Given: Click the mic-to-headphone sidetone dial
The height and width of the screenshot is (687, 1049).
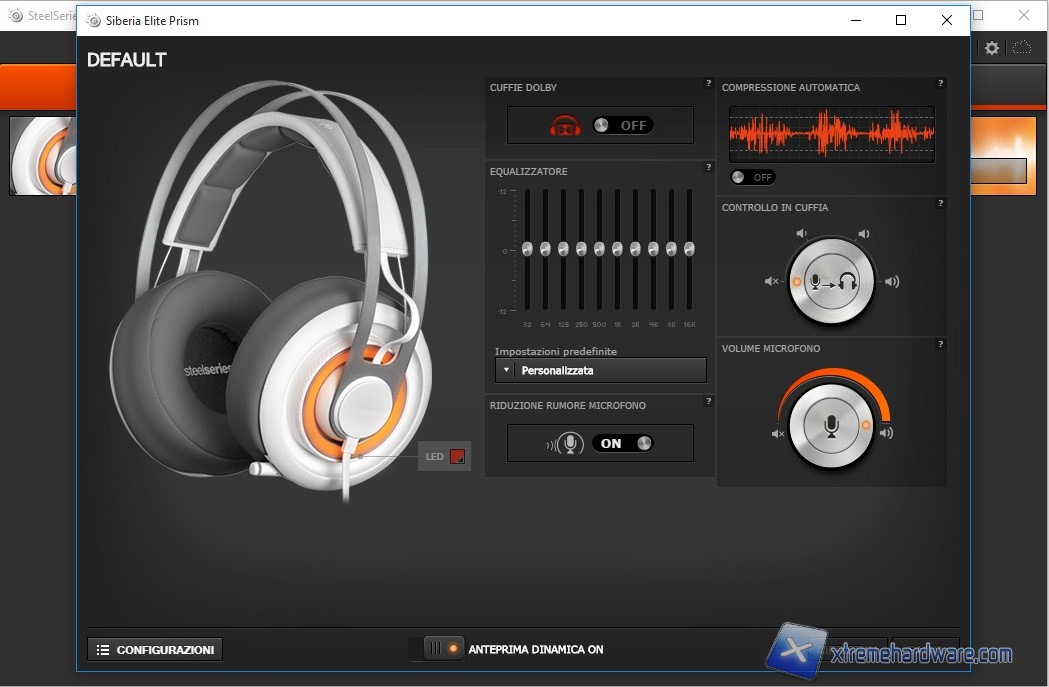Looking at the screenshot, I should (831, 282).
